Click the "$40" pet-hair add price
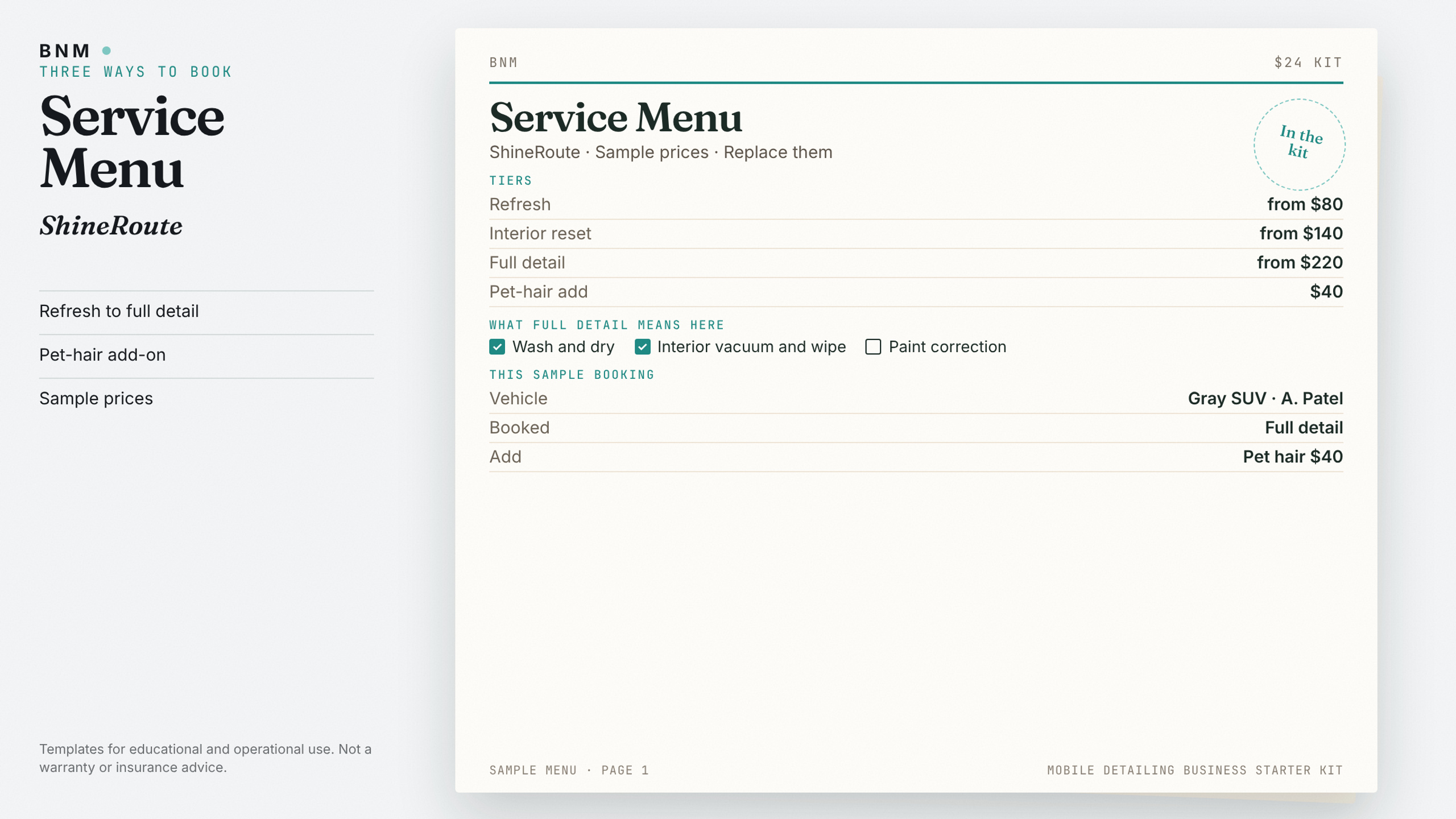 pyautogui.click(x=1326, y=292)
